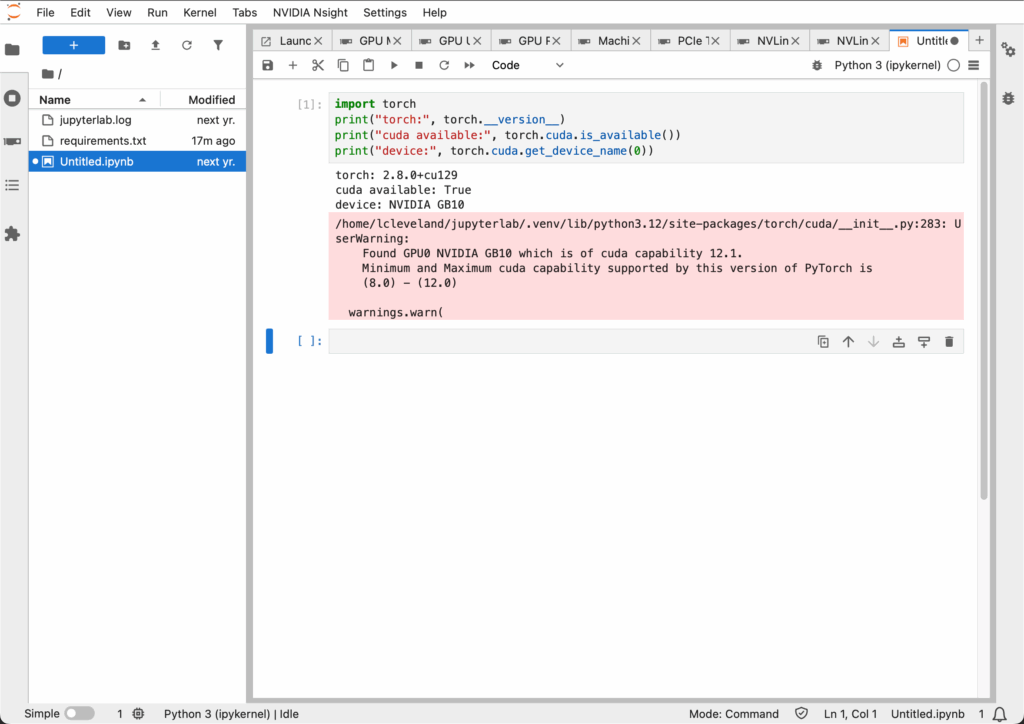Click the blue New Launcher plus button
This screenshot has height=724, width=1024.
[73, 45]
